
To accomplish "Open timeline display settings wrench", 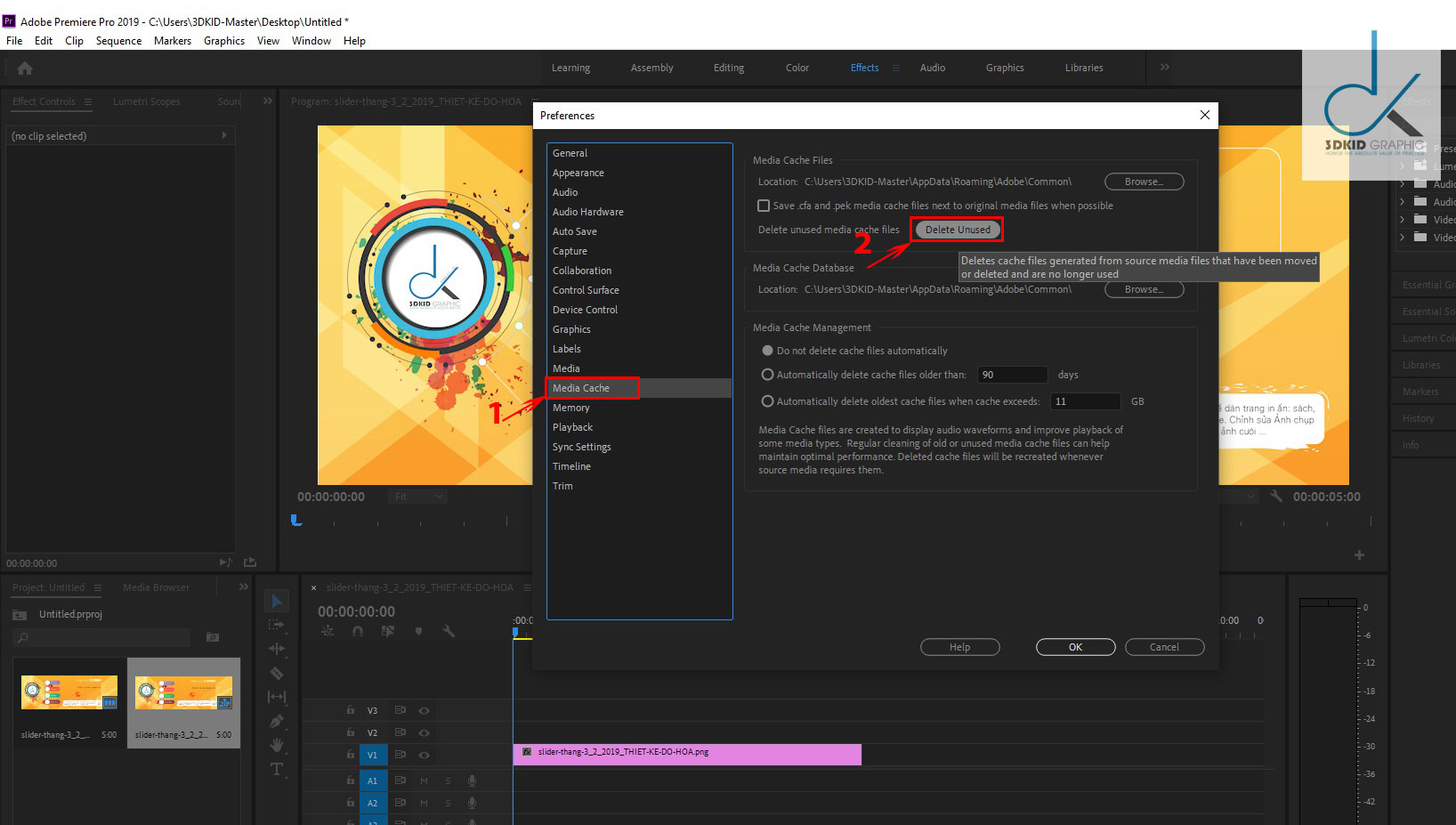I will click(449, 631).
